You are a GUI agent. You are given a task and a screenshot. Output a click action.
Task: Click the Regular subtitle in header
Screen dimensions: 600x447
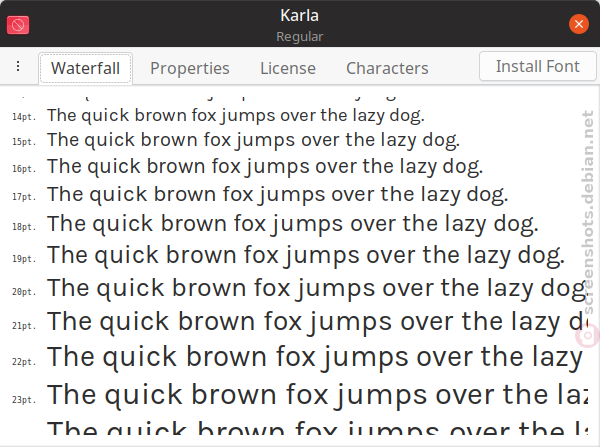coord(300,37)
